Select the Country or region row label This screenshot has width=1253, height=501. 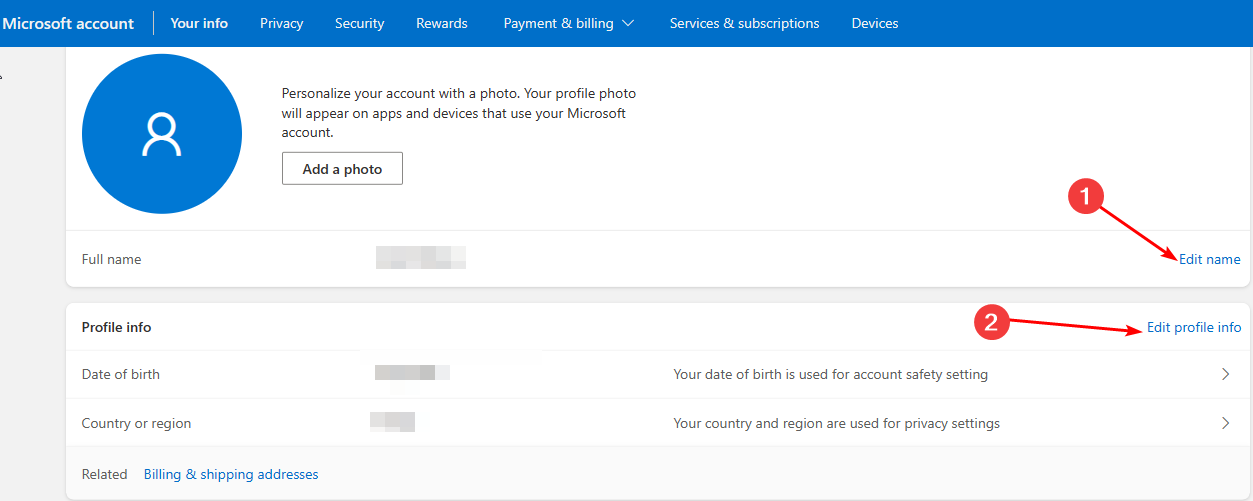point(136,423)
